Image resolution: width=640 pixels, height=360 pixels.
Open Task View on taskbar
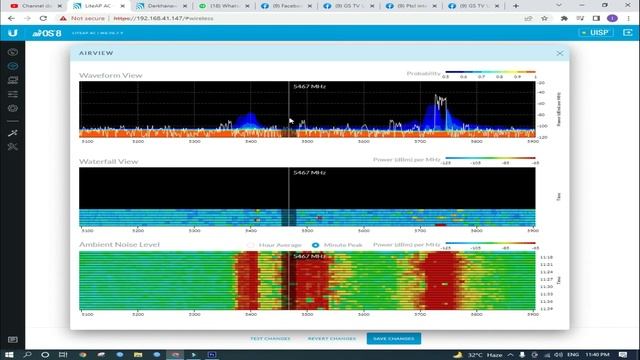pos(63,355)
